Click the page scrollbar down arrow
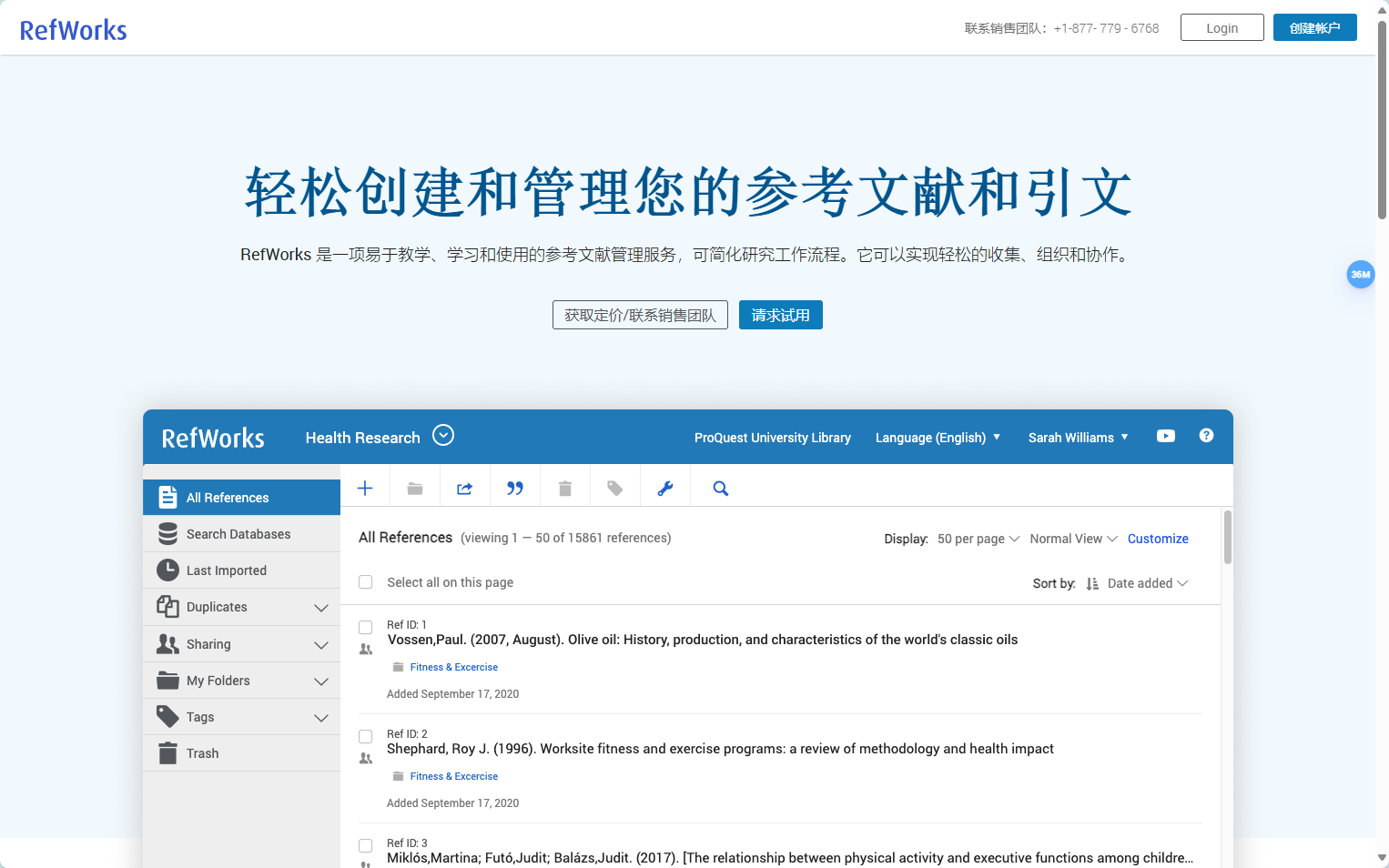Screen dimensions: 1389x868 pyautogui.click(x=1382, y=858)
